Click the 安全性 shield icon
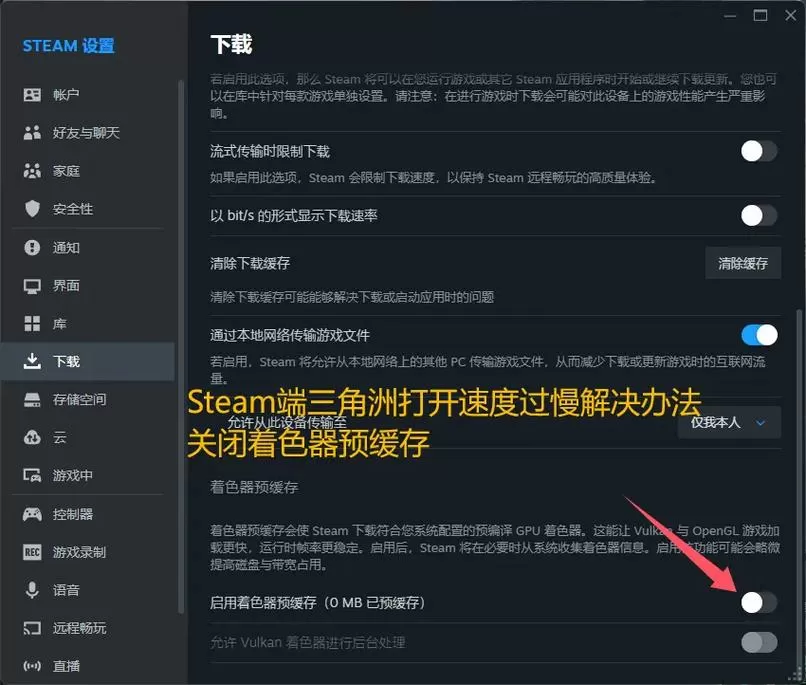Image resolution: width=806 pixels, height=685 pixels. pyautogui.click(x=32, y=209)
